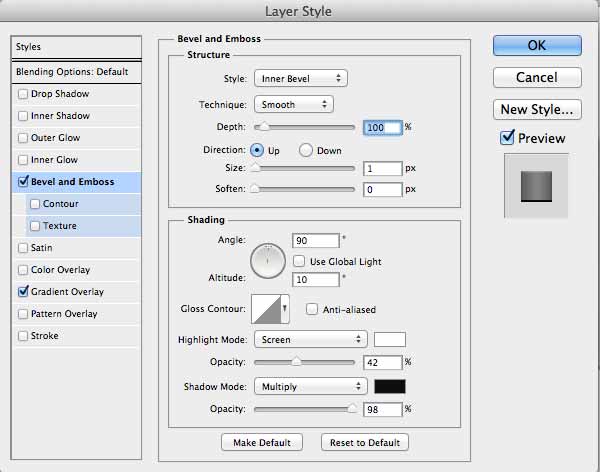Click the Depth slider

tap(305, 127)
